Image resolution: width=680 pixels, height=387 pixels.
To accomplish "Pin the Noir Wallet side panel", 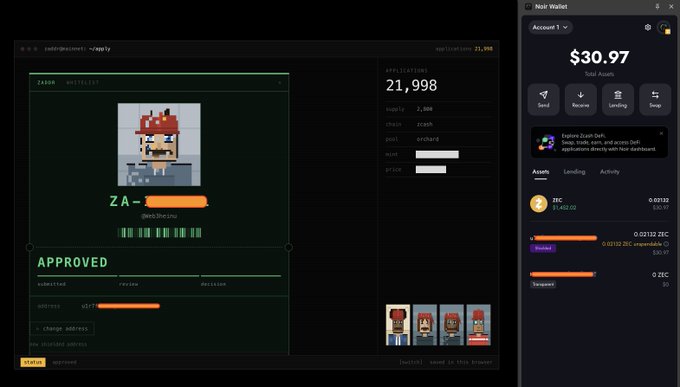I will [657, 7].
